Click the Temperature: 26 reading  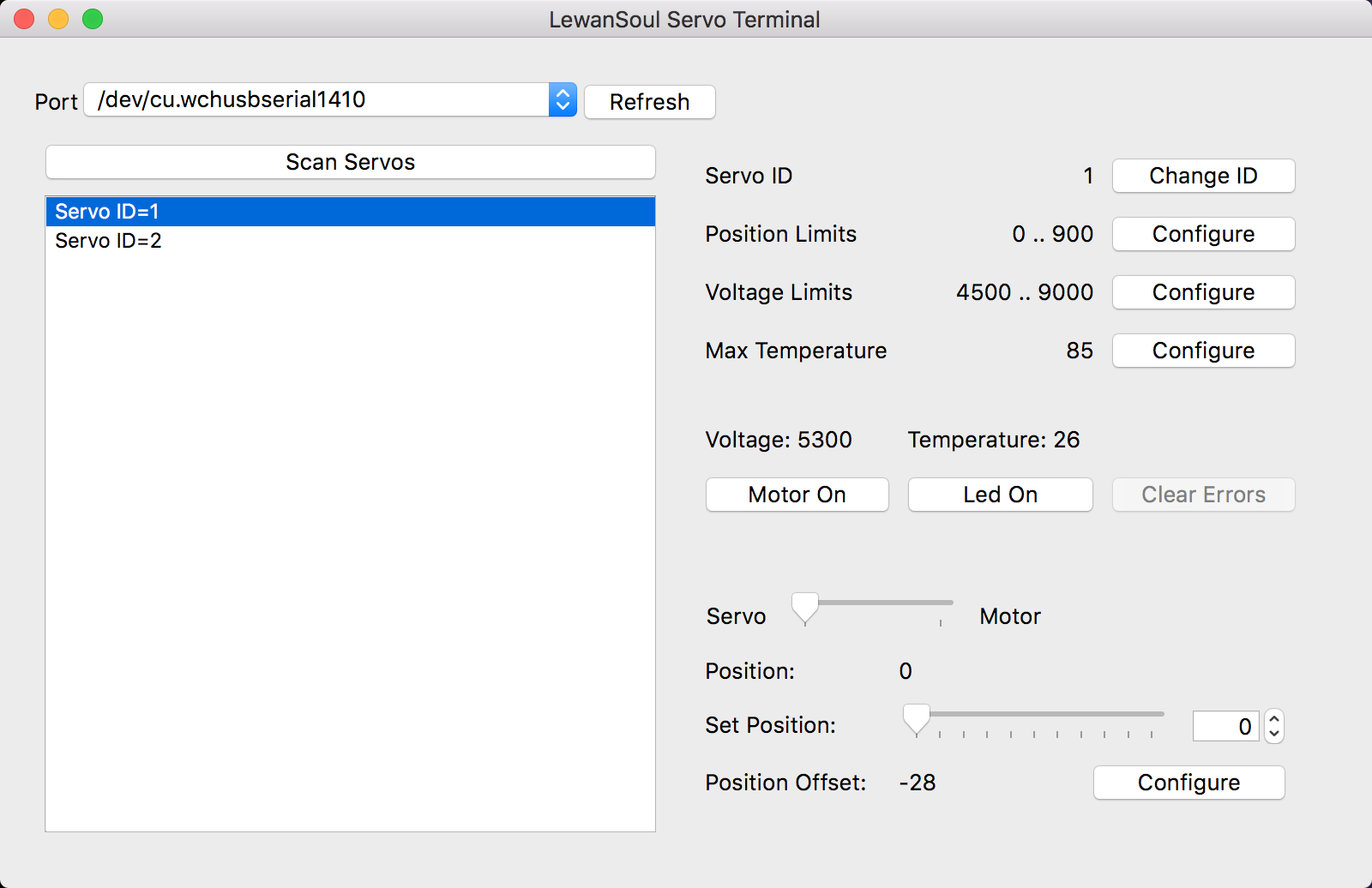994,440
